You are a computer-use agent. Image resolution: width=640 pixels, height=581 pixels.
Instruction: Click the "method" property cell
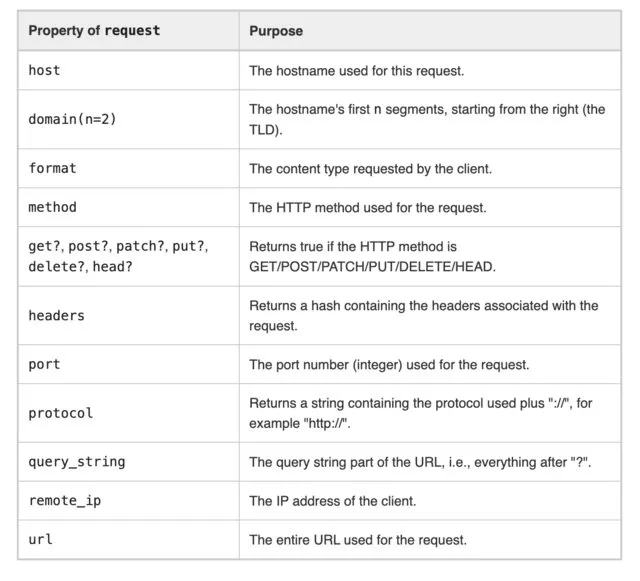coord(52,207)
